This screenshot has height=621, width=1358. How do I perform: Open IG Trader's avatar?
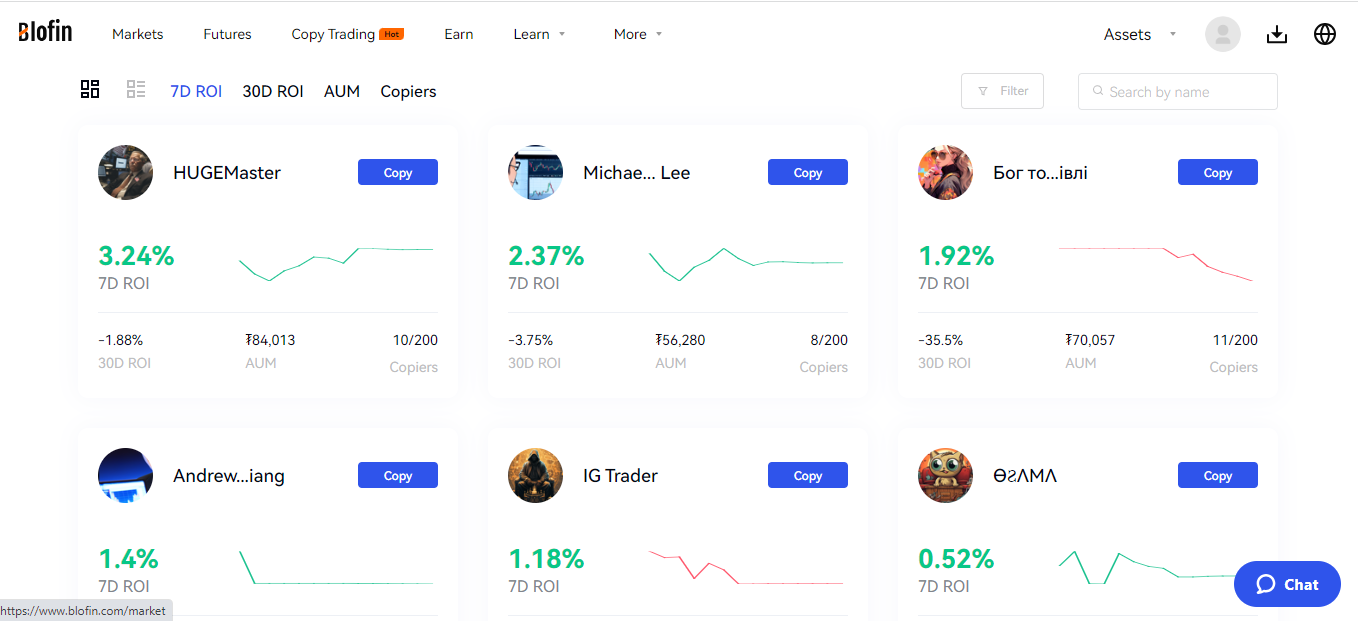(x=535, y=475)
